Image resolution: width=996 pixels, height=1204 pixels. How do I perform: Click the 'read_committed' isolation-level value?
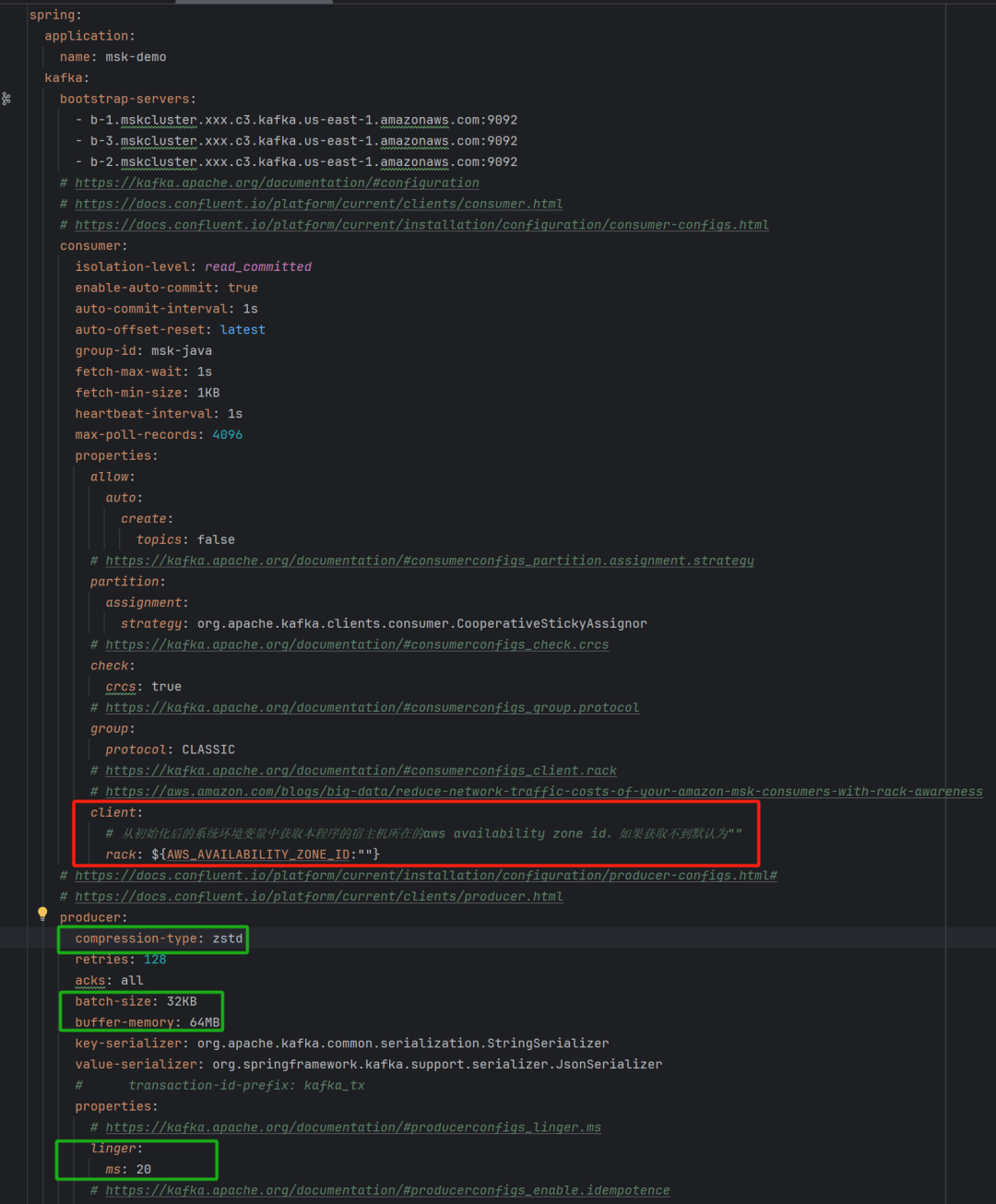(x=258, y=266)
